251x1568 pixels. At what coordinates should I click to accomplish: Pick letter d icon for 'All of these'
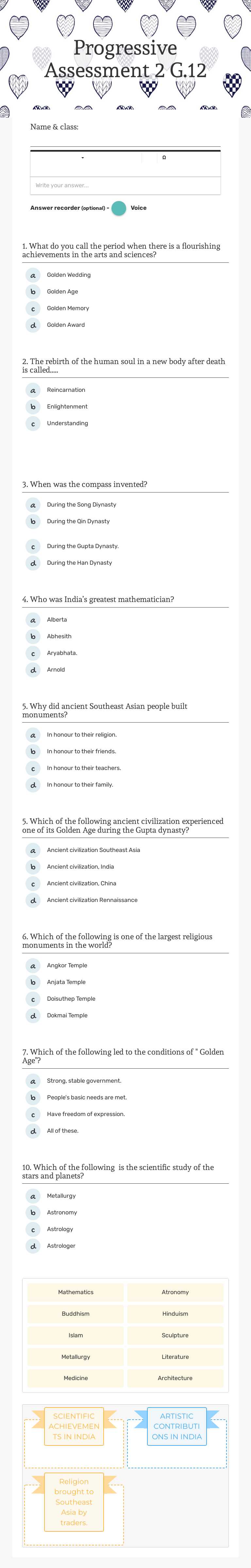coord(33,1131)
